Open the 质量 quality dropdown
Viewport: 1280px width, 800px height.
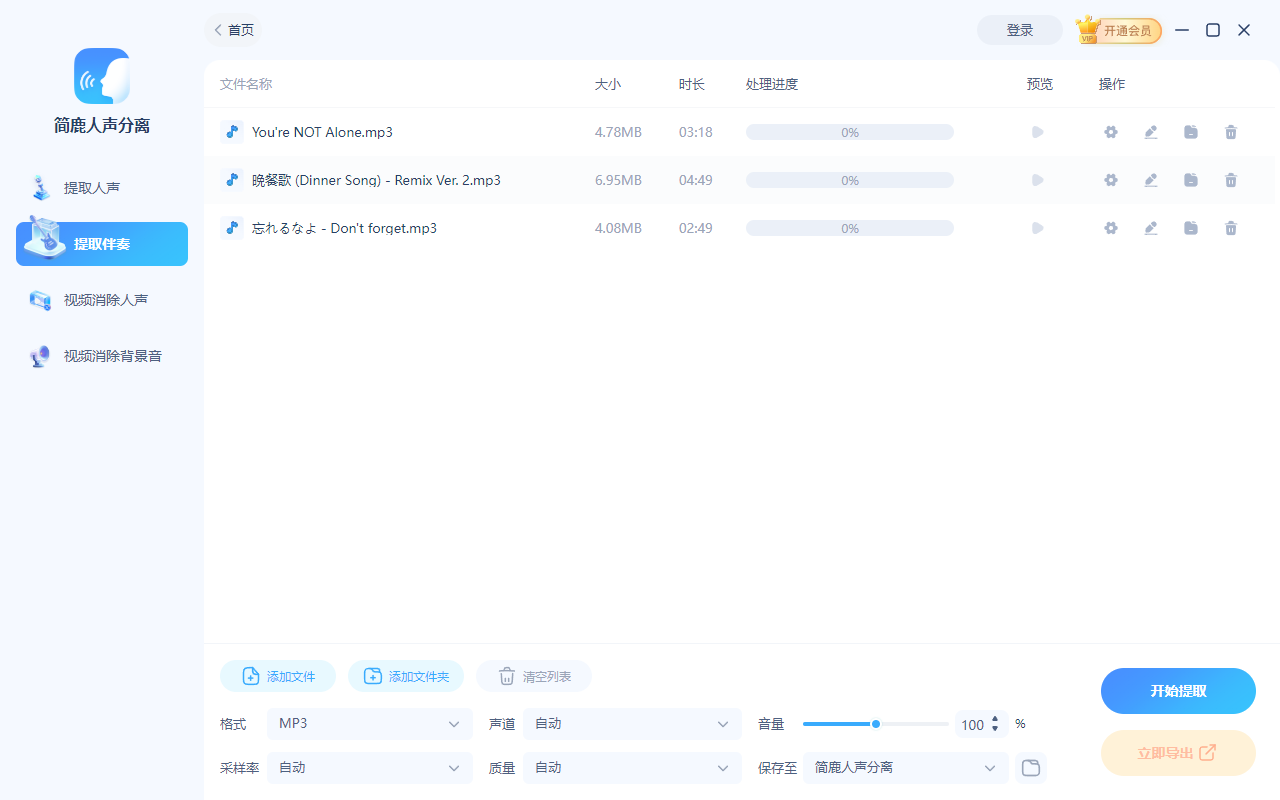coord(632,768)
